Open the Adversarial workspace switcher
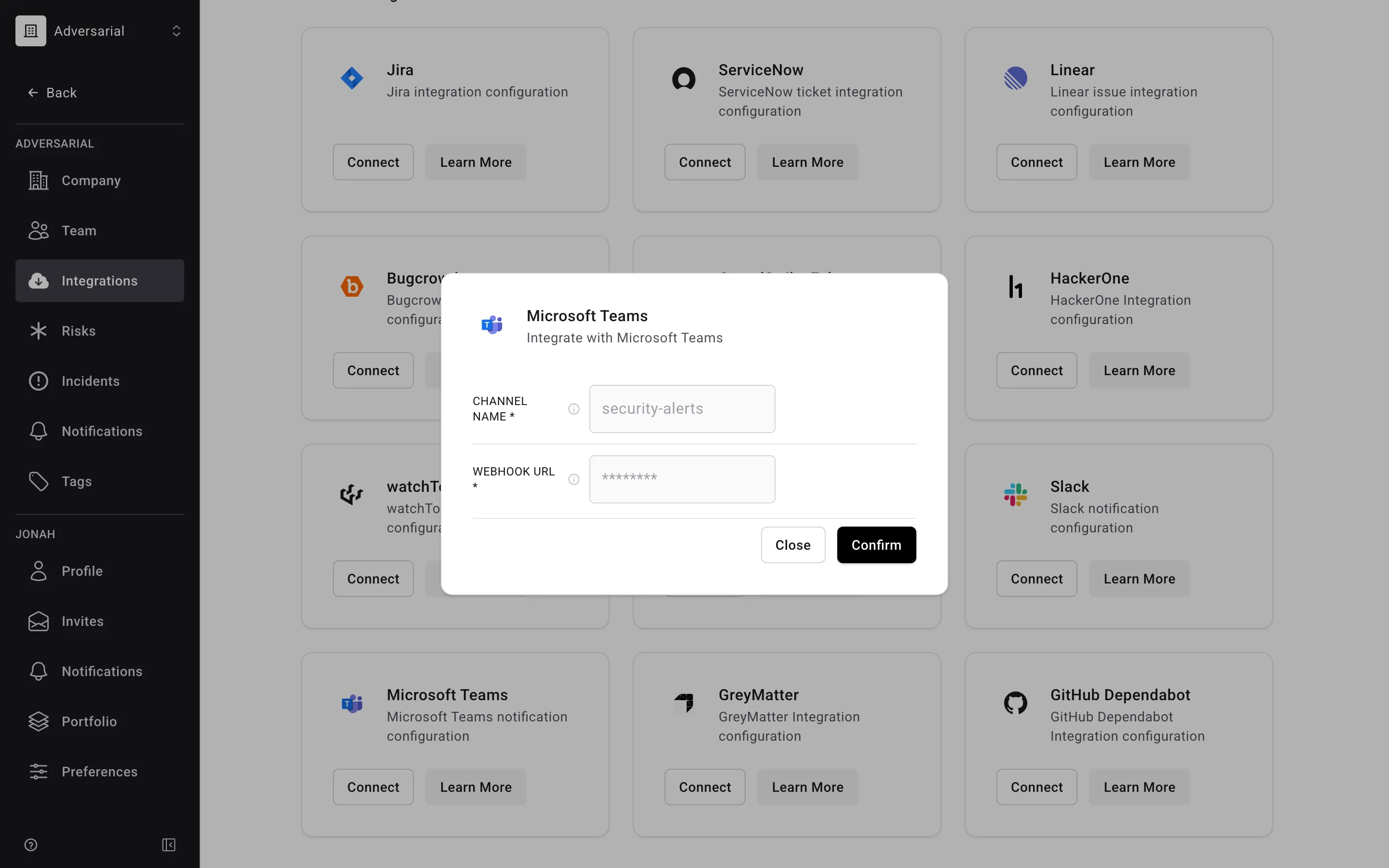 [x=99, y=31]
